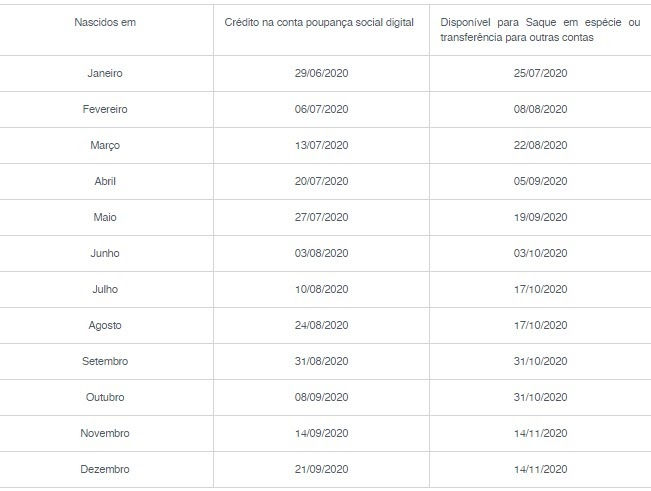Click the Crédito na conta poupança social digital header
651x491 pixels.
(x=319, y=22)
